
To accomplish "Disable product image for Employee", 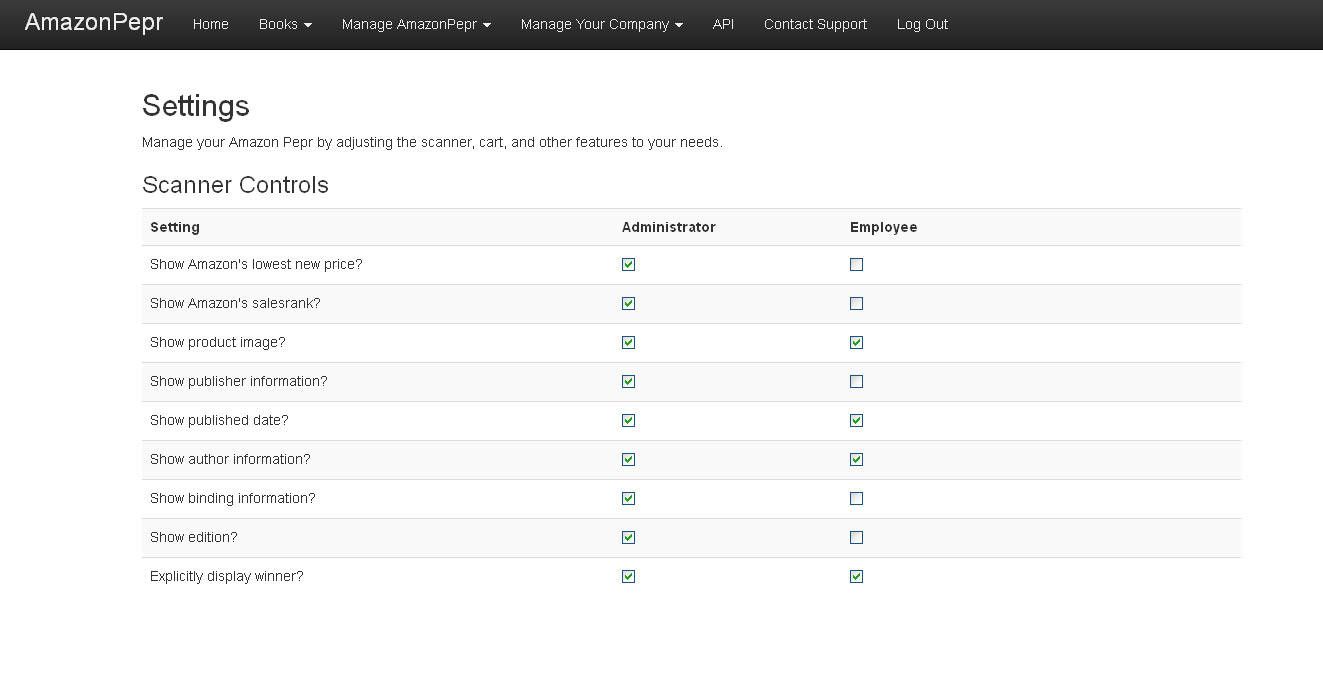I will click(856, 343).
